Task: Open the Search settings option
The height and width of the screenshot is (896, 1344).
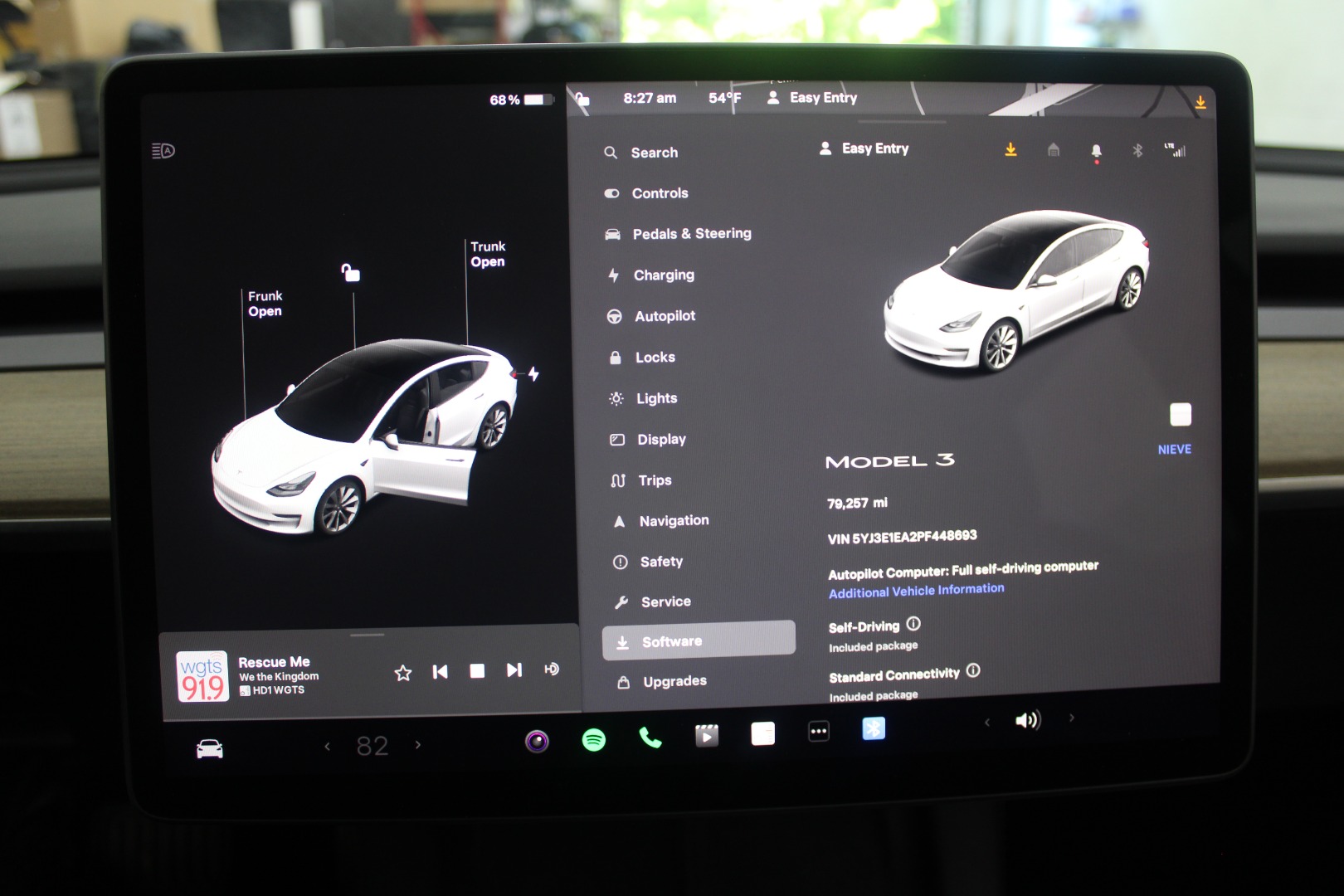Action: (641, 153)
